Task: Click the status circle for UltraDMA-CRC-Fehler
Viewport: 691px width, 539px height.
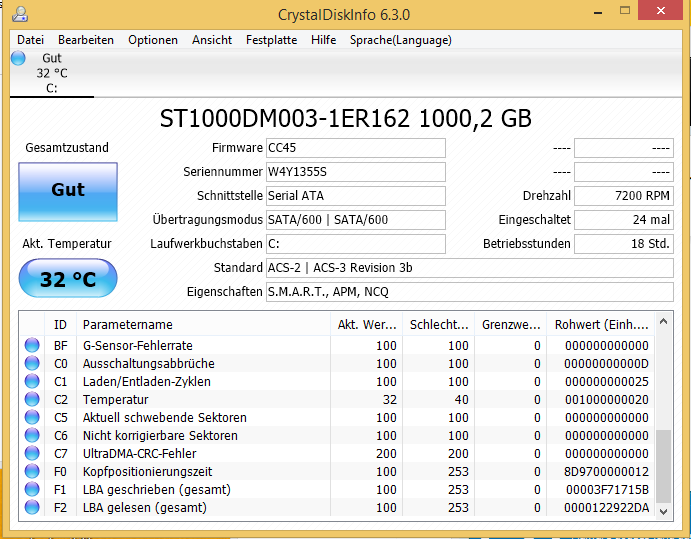Action: point(32,453)
